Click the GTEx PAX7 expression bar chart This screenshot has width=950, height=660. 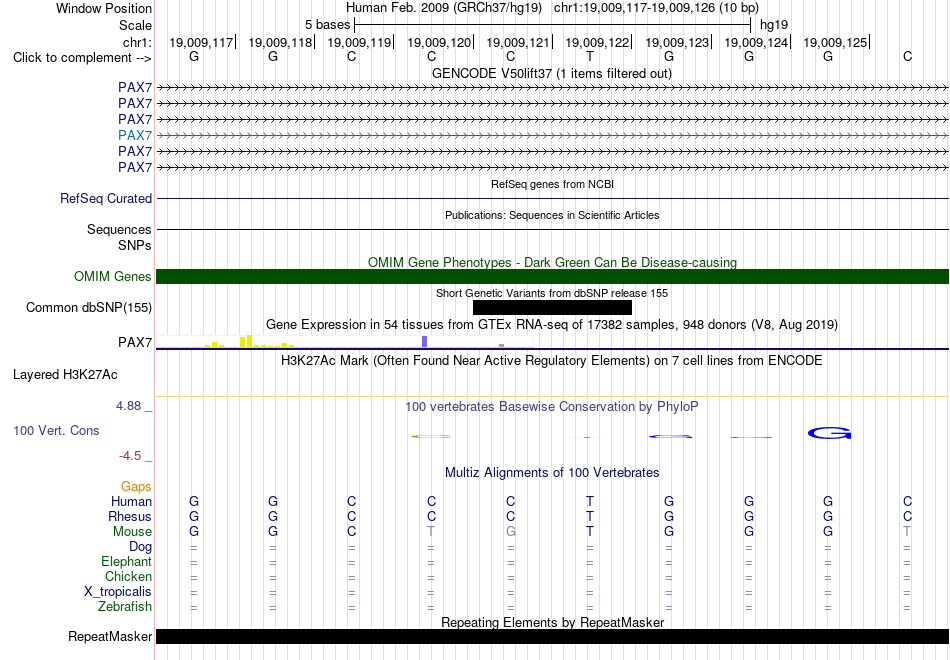pos(345,342)
